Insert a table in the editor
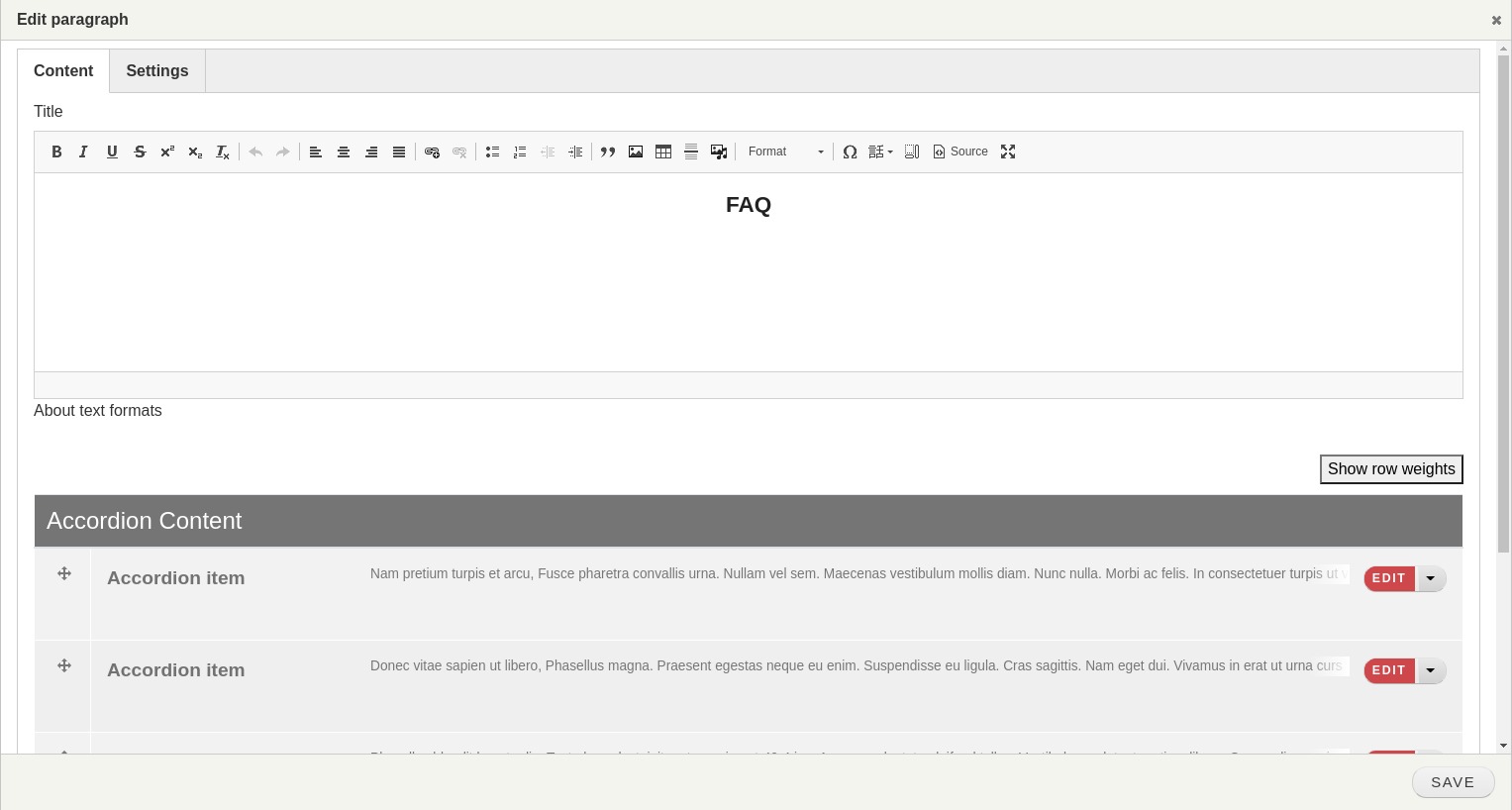Viewport: 1512px width, 810px height. [x=662, y=152]
